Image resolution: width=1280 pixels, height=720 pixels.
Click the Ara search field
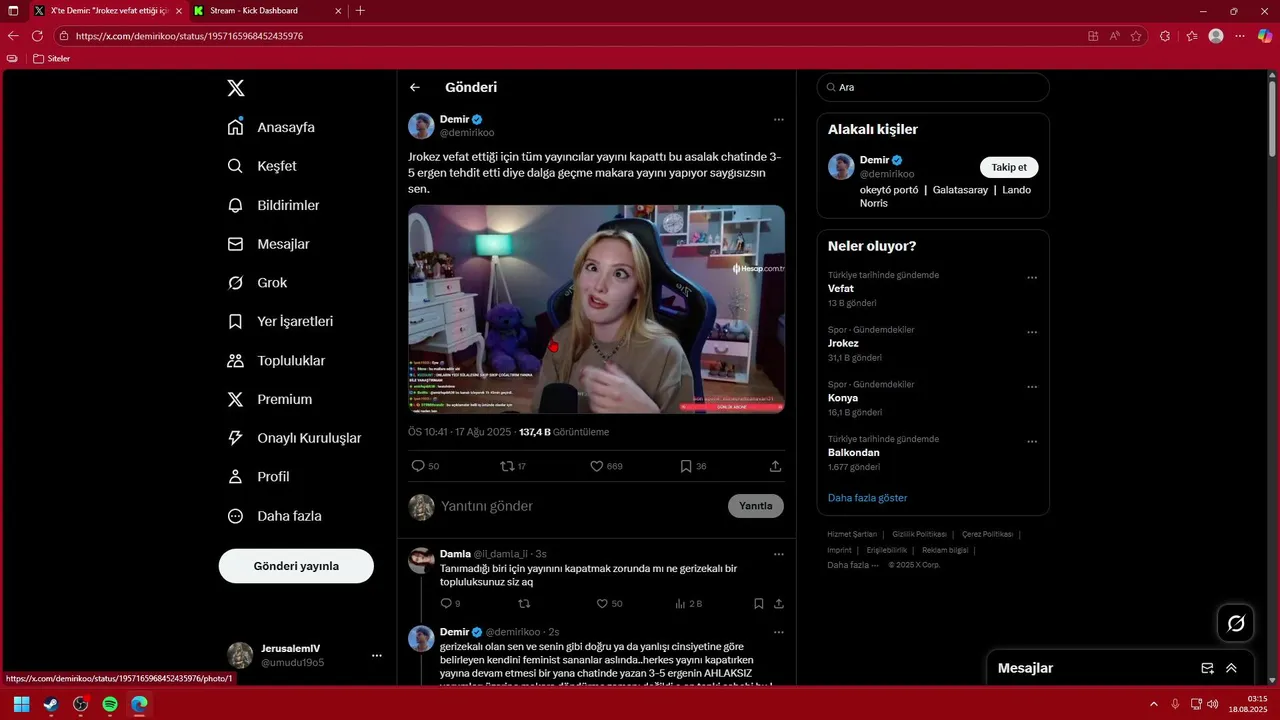[933, 87]
